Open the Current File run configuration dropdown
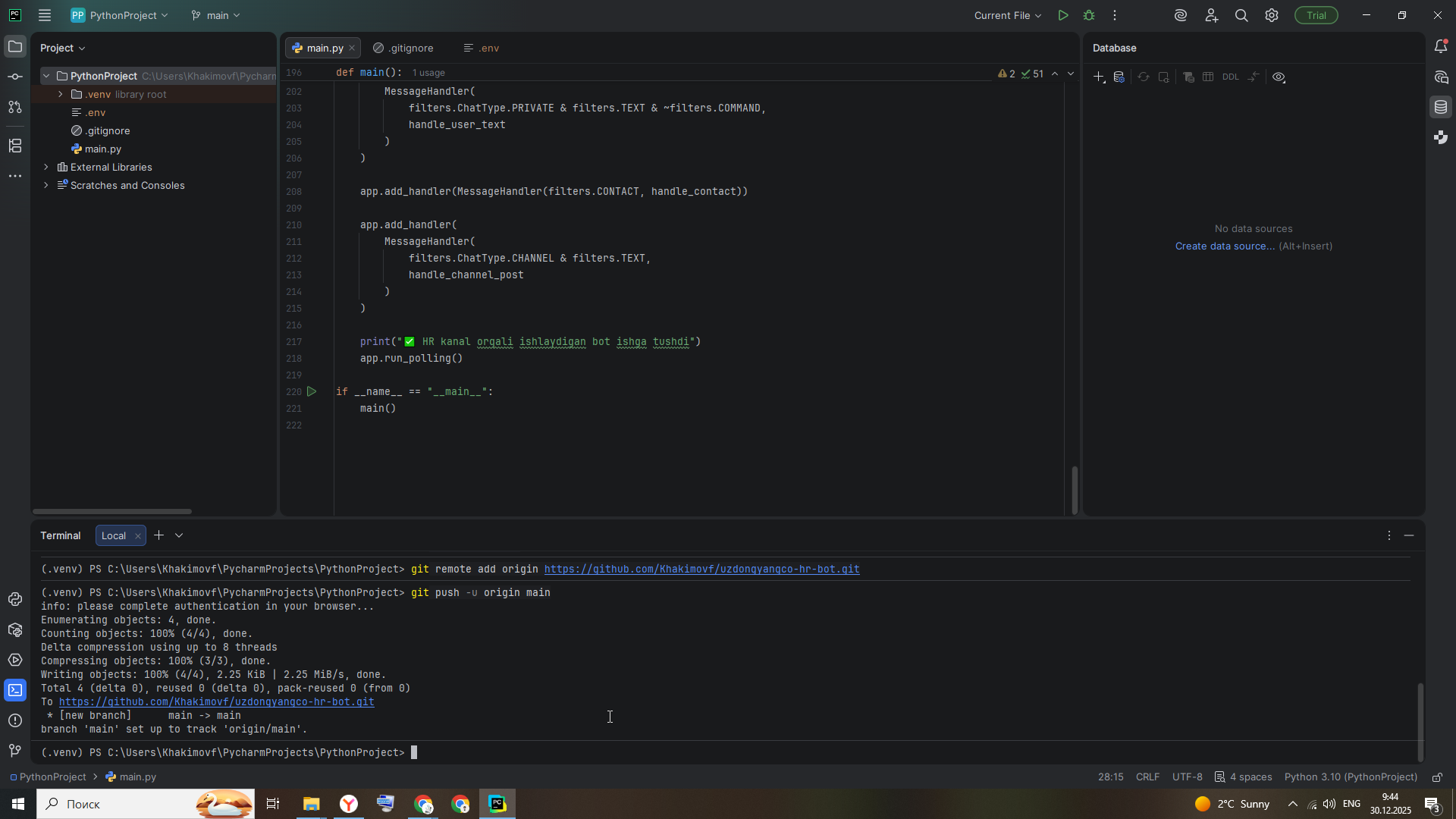The width and height of the screenshot is (1456, 819). click(x=1008, y=15)
